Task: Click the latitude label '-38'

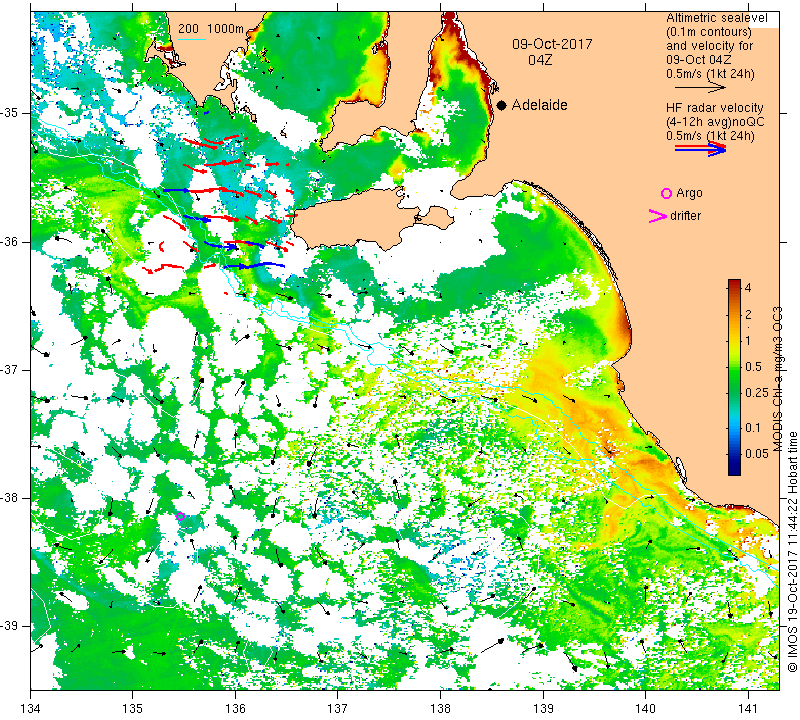Action: [x=10, y=498]
